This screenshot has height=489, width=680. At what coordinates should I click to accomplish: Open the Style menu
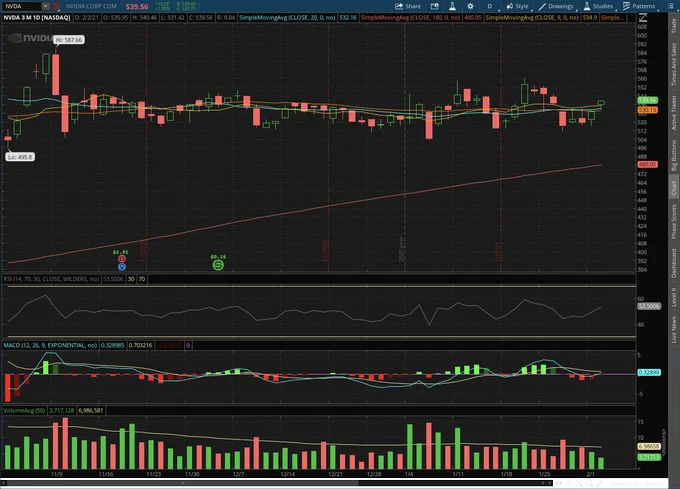pos(517,6)
